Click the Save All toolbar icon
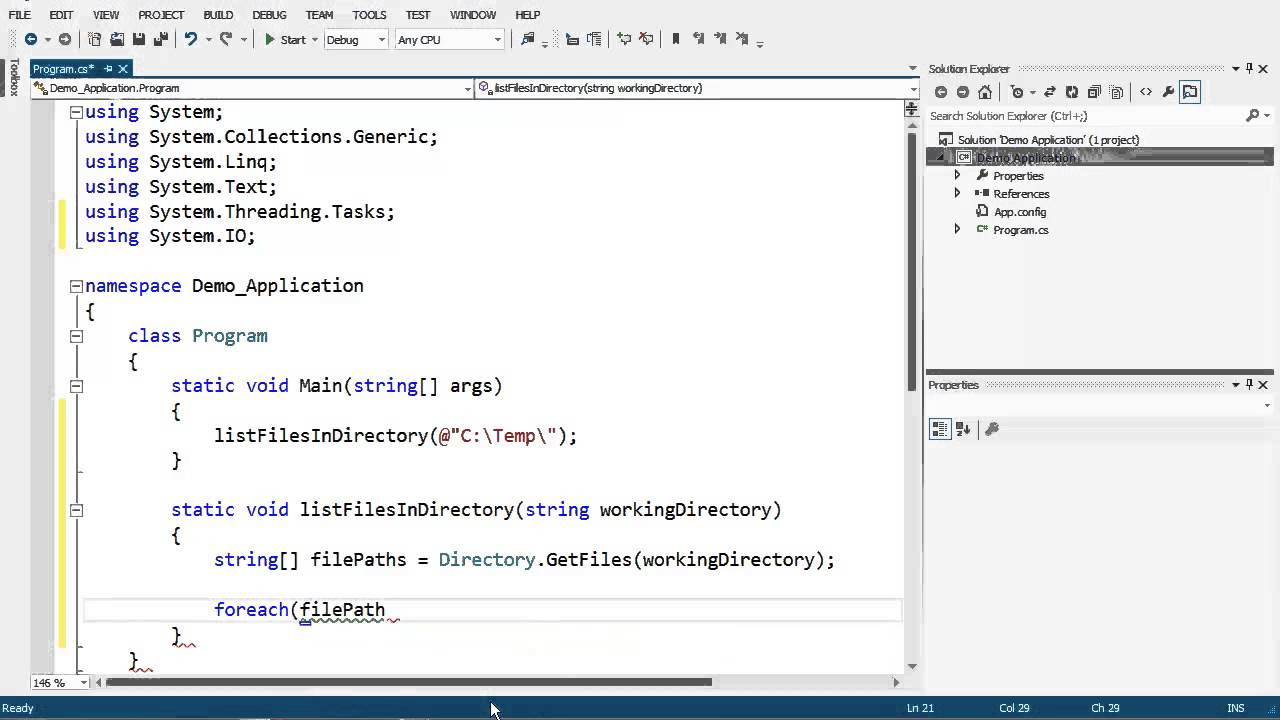Image resolution: width=1280 pixels, height=720 pixels. (x=160, y=39)
